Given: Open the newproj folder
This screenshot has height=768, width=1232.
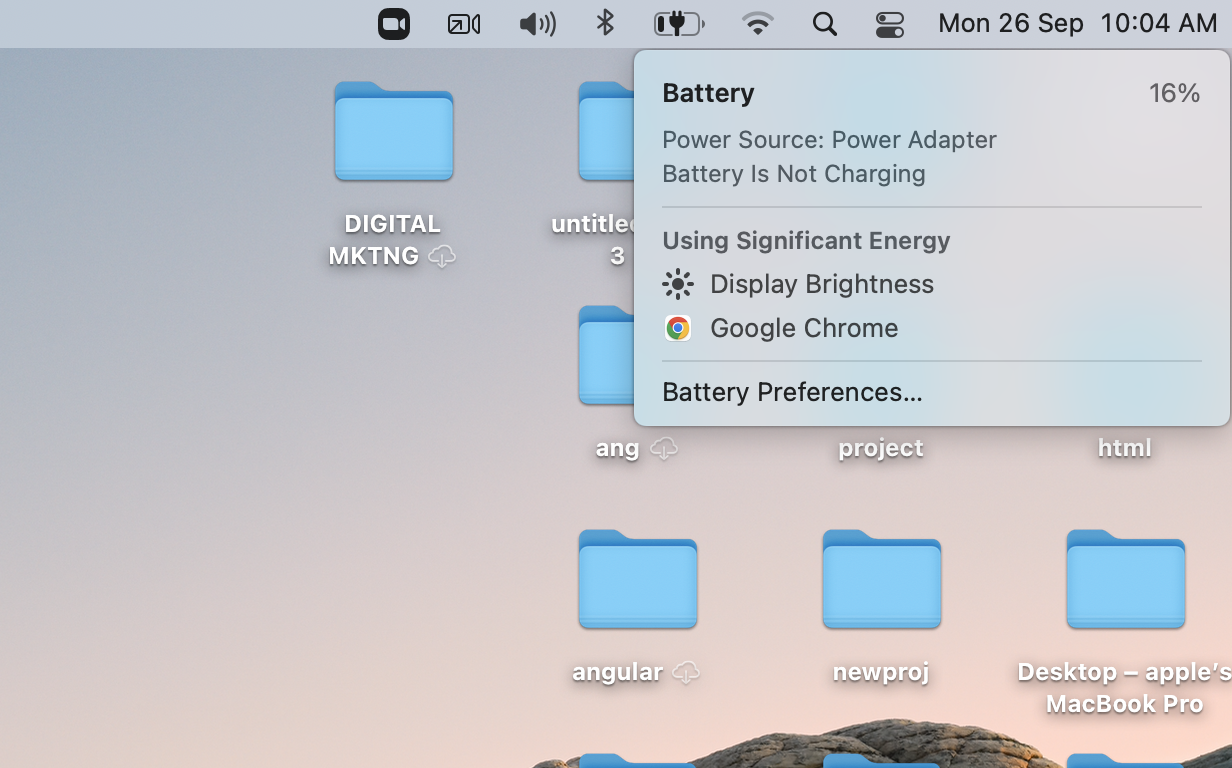Looking at the screenshot, I should click(881, 580).
